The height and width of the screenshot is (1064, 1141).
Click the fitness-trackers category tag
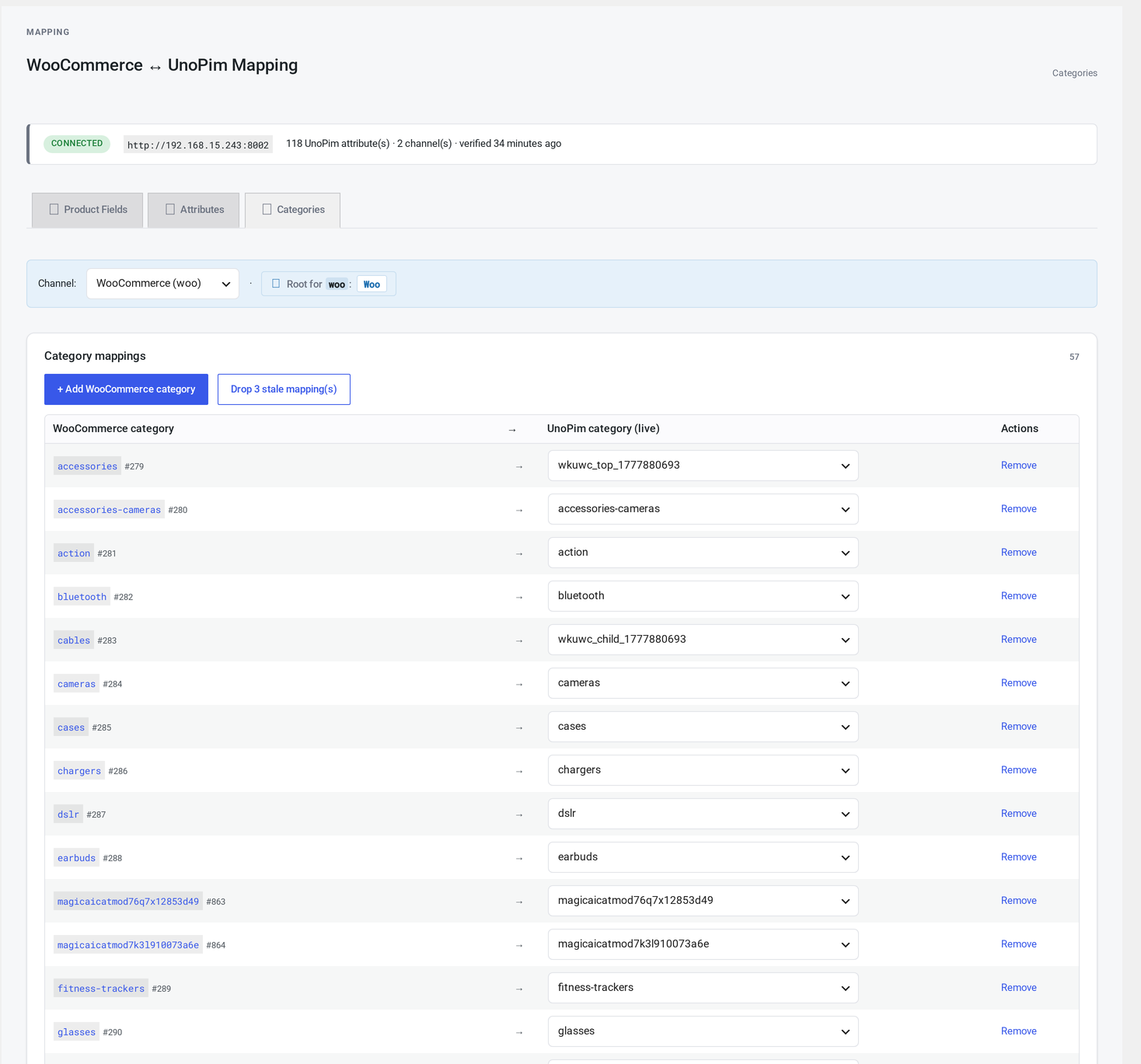[x=101, y=989]
